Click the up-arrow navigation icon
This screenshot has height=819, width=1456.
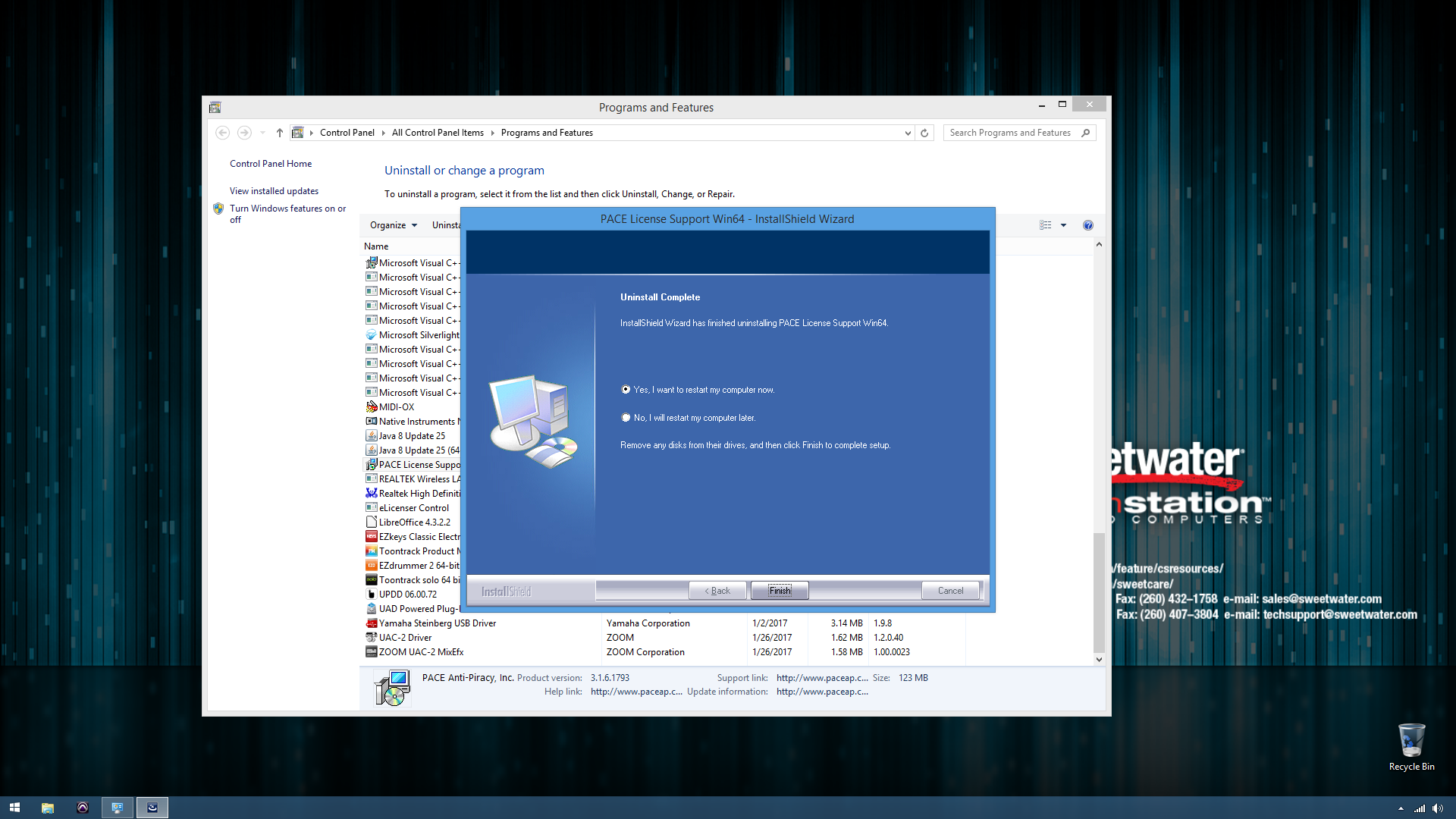coord(279,133)
